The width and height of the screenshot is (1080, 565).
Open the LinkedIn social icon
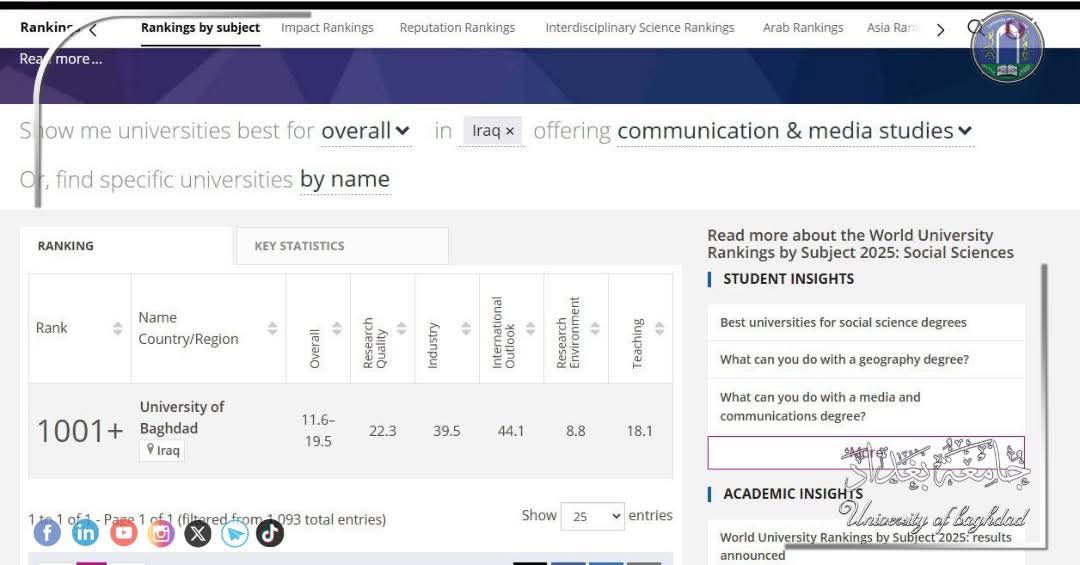[85, 533]
